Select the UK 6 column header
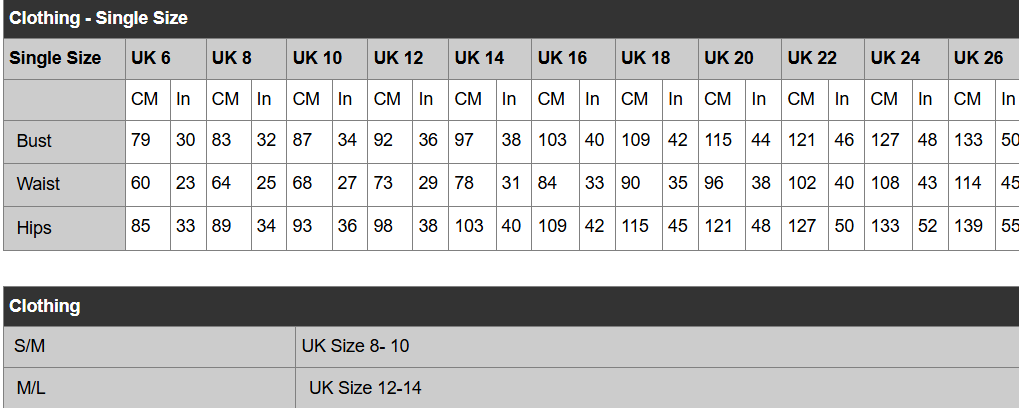Viewport: 1019px width, 408px height. [x=166, y=58]
